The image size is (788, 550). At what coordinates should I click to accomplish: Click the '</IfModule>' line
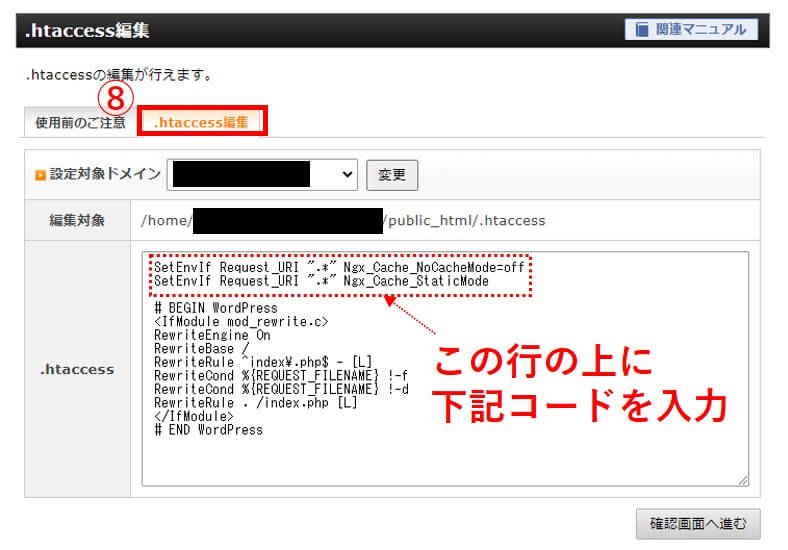[x=194, y=416]
